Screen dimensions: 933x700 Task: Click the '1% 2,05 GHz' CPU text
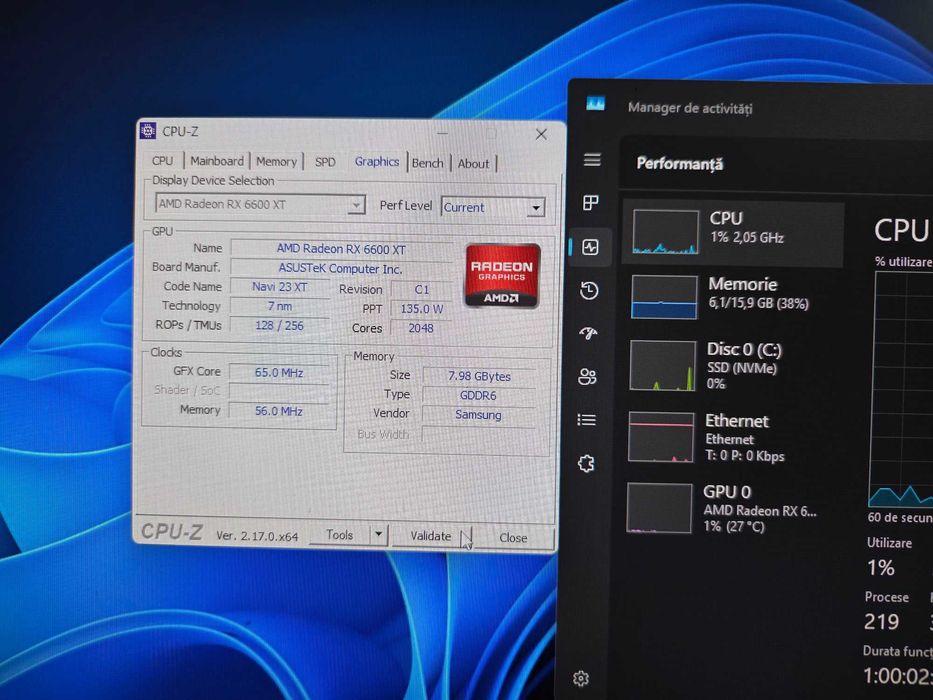[747, 238]
